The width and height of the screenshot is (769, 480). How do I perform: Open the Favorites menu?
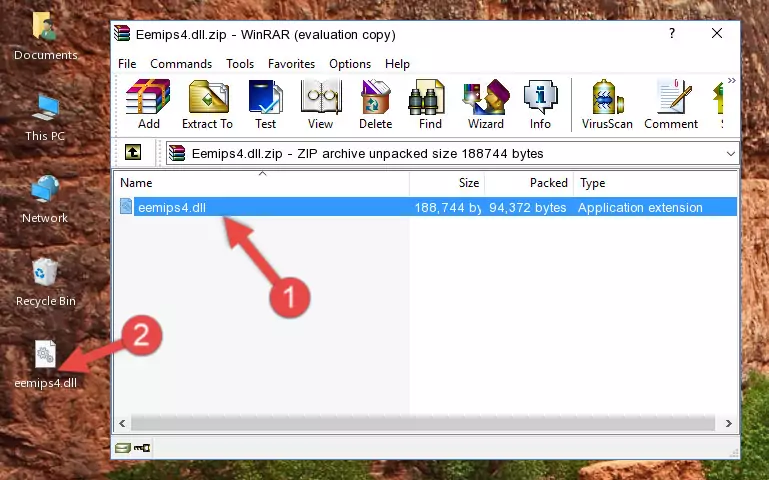tap(291, 64)
